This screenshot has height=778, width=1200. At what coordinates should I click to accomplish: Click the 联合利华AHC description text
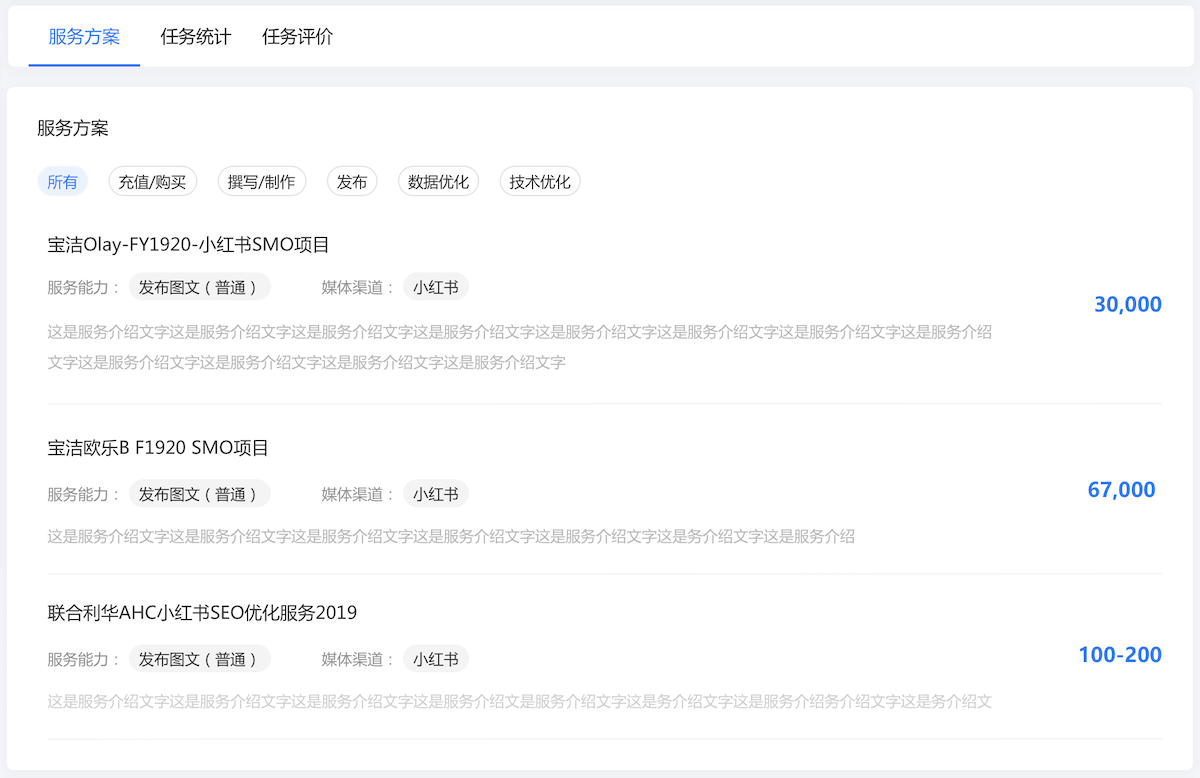520,701
